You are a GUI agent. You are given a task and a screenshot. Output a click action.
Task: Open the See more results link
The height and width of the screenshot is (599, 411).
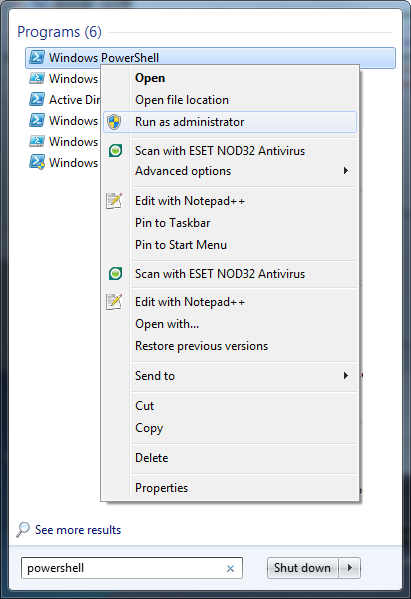click(x=78, y=530)
